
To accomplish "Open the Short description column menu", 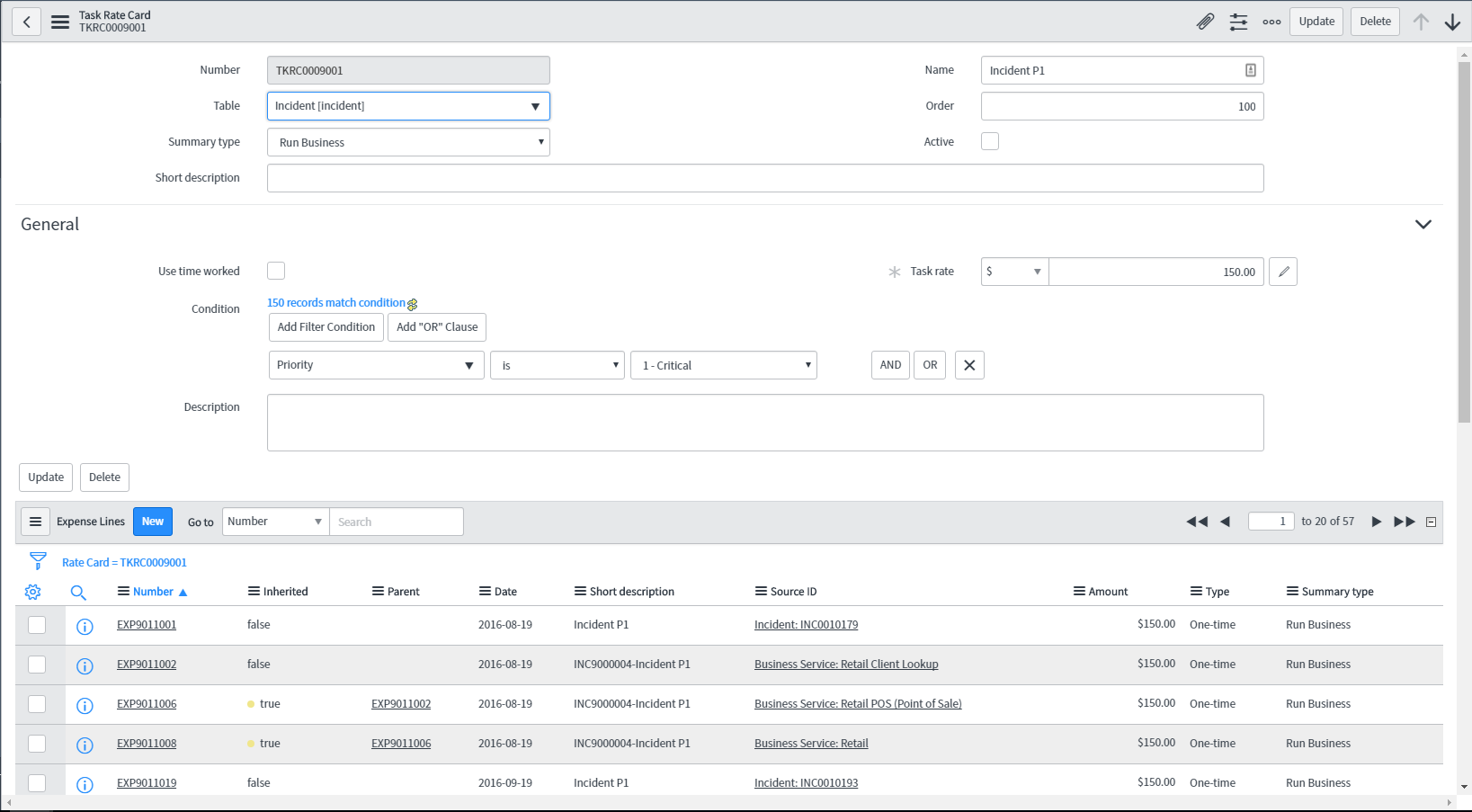I will [x=581, y=592].
